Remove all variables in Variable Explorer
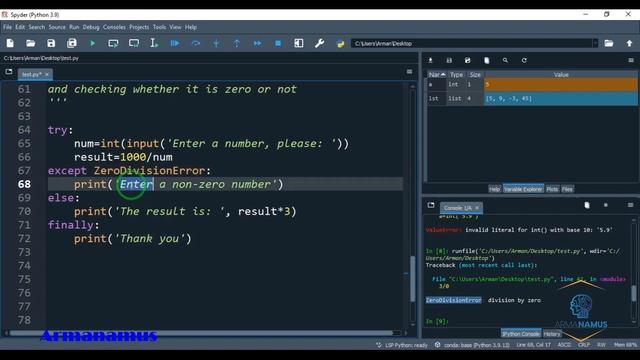 pos(487,60)
